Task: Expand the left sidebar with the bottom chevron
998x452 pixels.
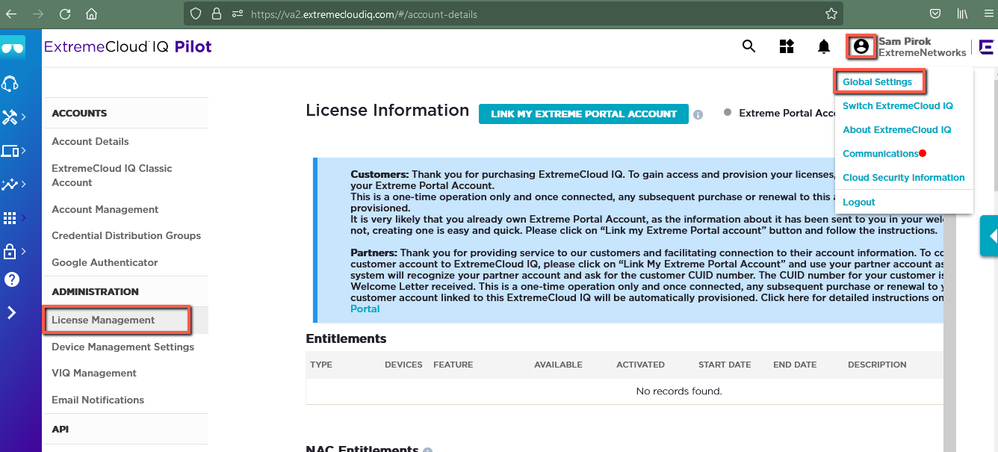Action: tap(11, 313)
